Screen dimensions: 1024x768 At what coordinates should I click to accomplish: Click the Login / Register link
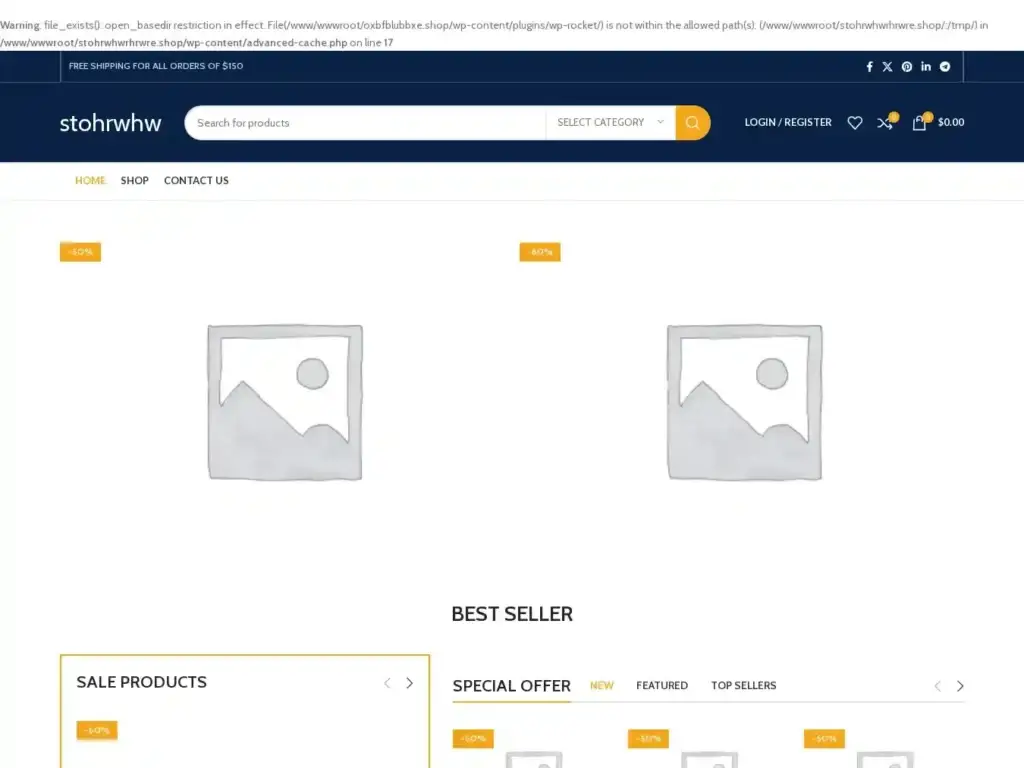point(788,123)
